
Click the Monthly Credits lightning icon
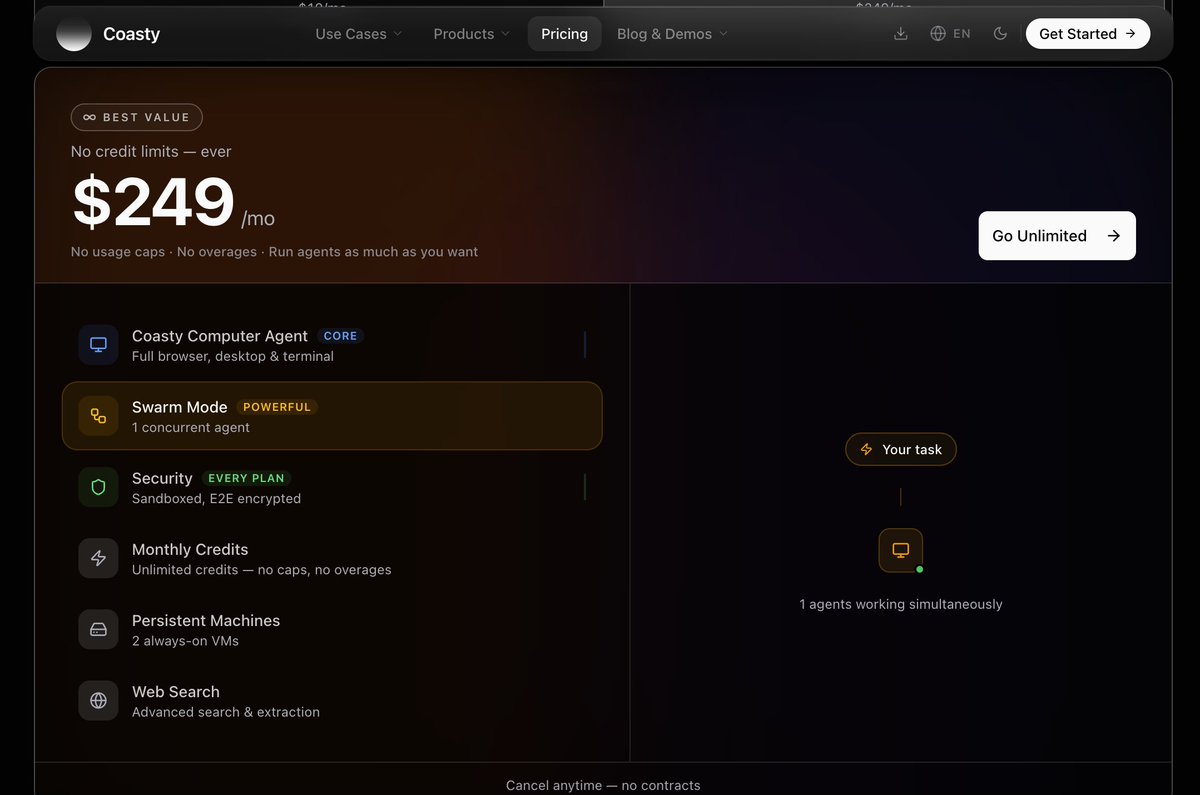(x=98, y=558)
